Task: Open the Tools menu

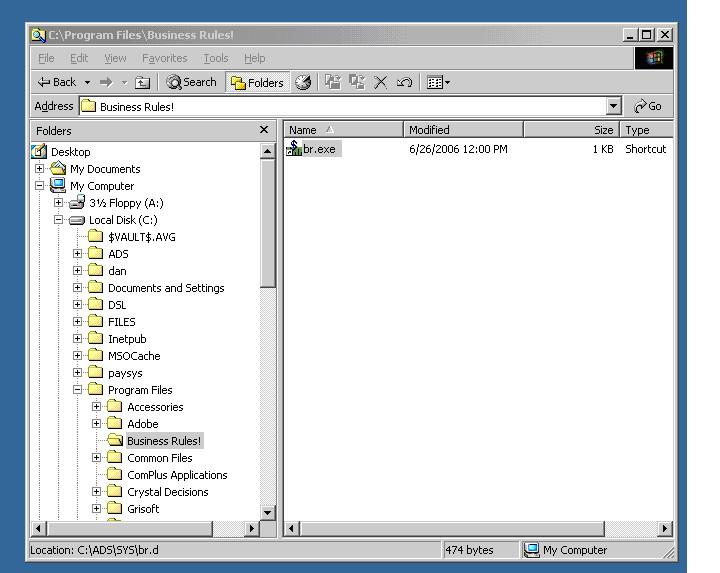Action: coord(216,58)
